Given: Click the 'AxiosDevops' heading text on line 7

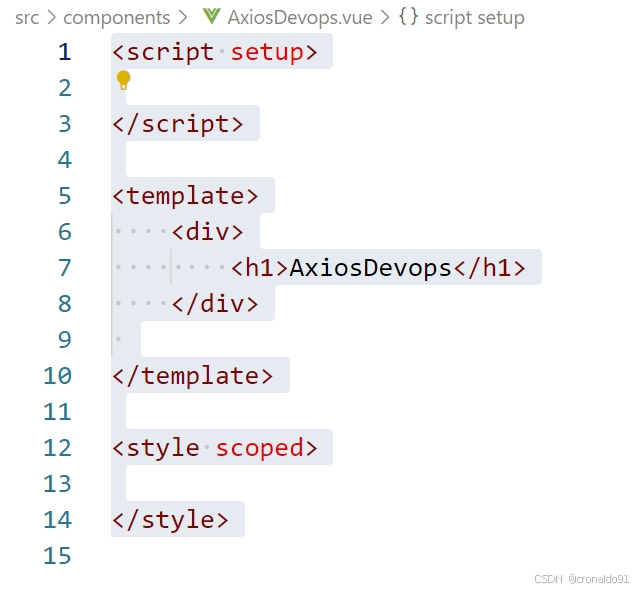Looking at the screenshot, I should [370, 268].
